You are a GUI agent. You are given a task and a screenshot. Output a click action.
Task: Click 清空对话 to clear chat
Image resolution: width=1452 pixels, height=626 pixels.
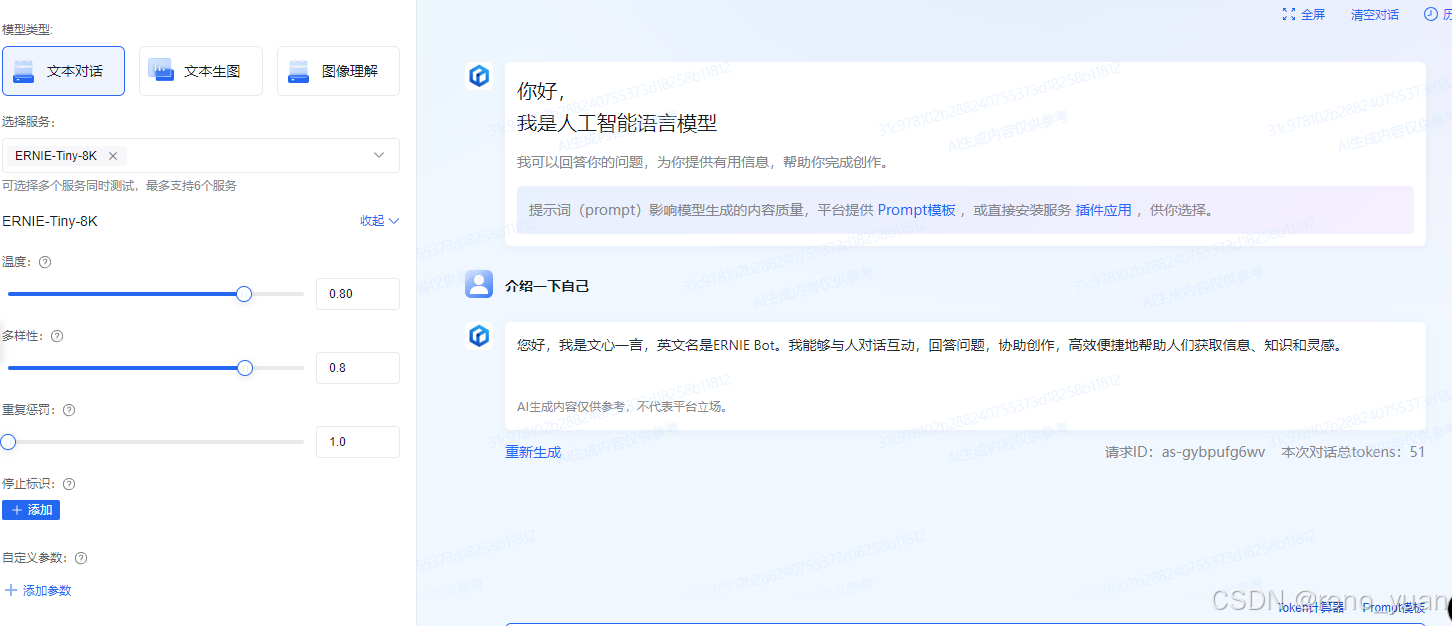(x=1375, y=15)
